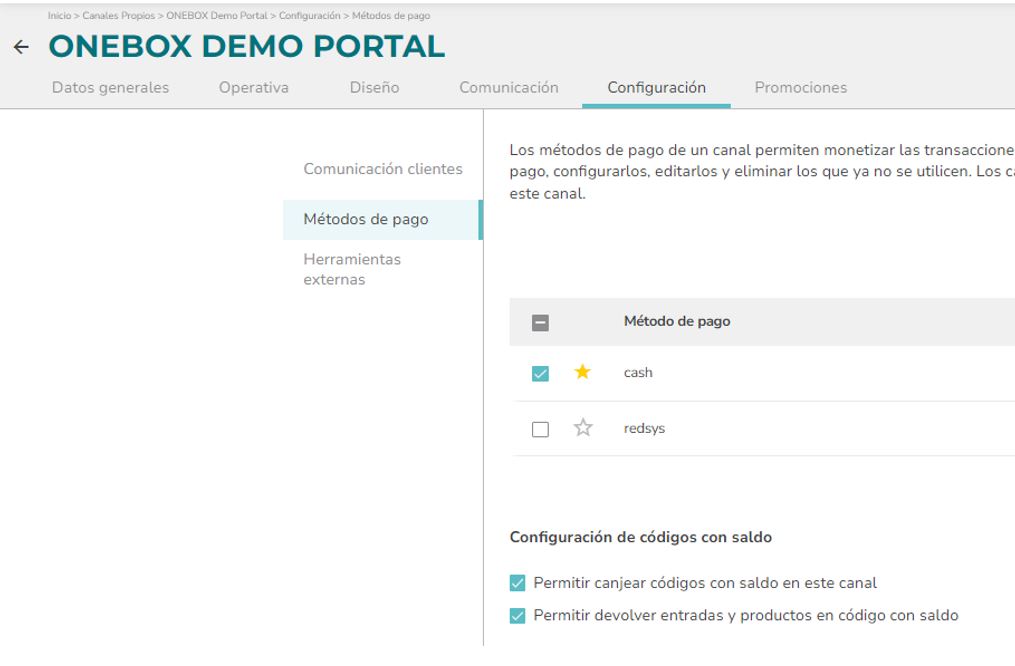The height and width of the screenshot is (666, 1015).
Task: Uncheck Permitir devolver entradas y productos checkbox
Action: click(x=517, y=616)
